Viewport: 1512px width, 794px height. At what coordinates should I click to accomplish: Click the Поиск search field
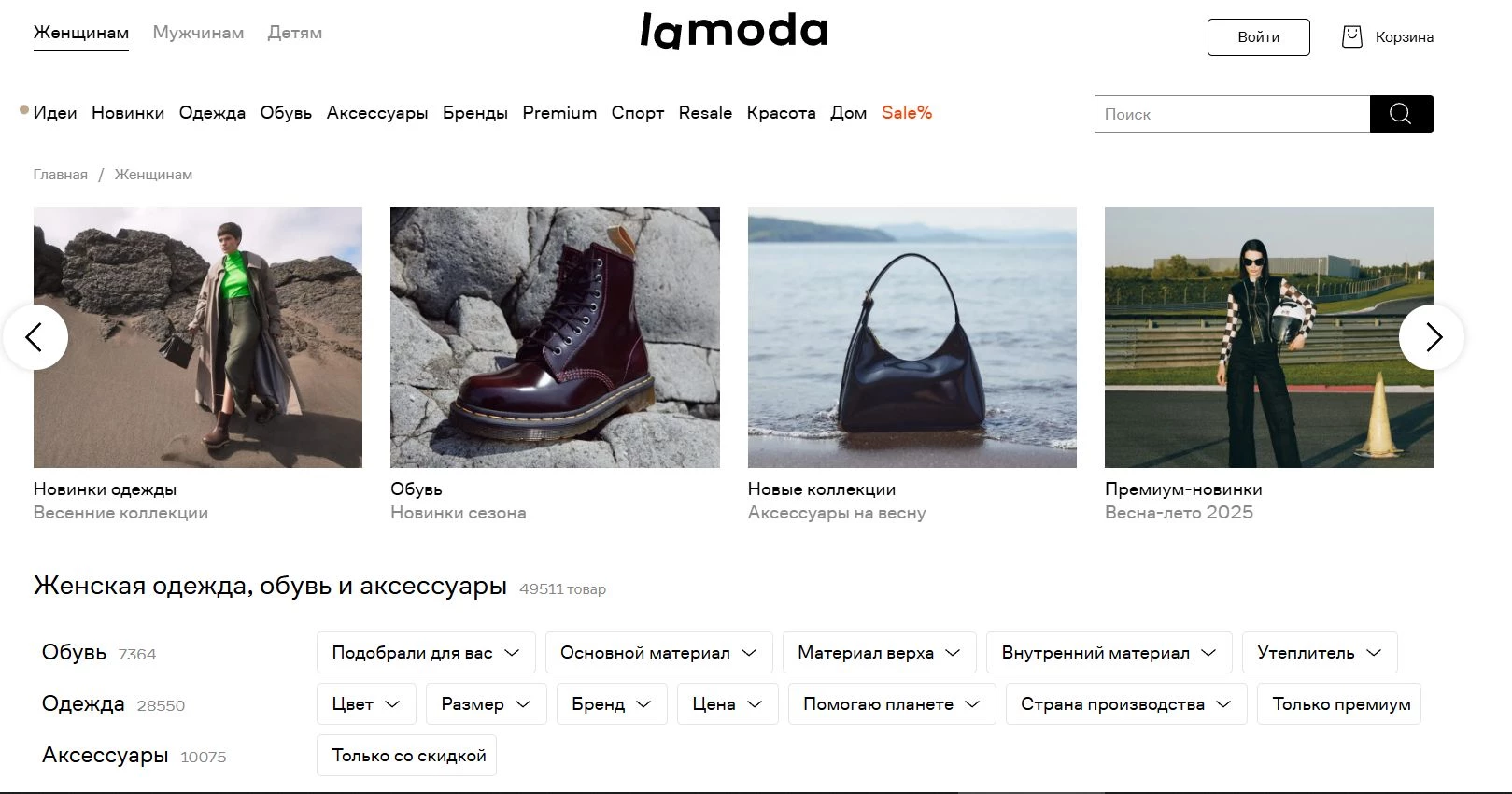[1232, 114]
